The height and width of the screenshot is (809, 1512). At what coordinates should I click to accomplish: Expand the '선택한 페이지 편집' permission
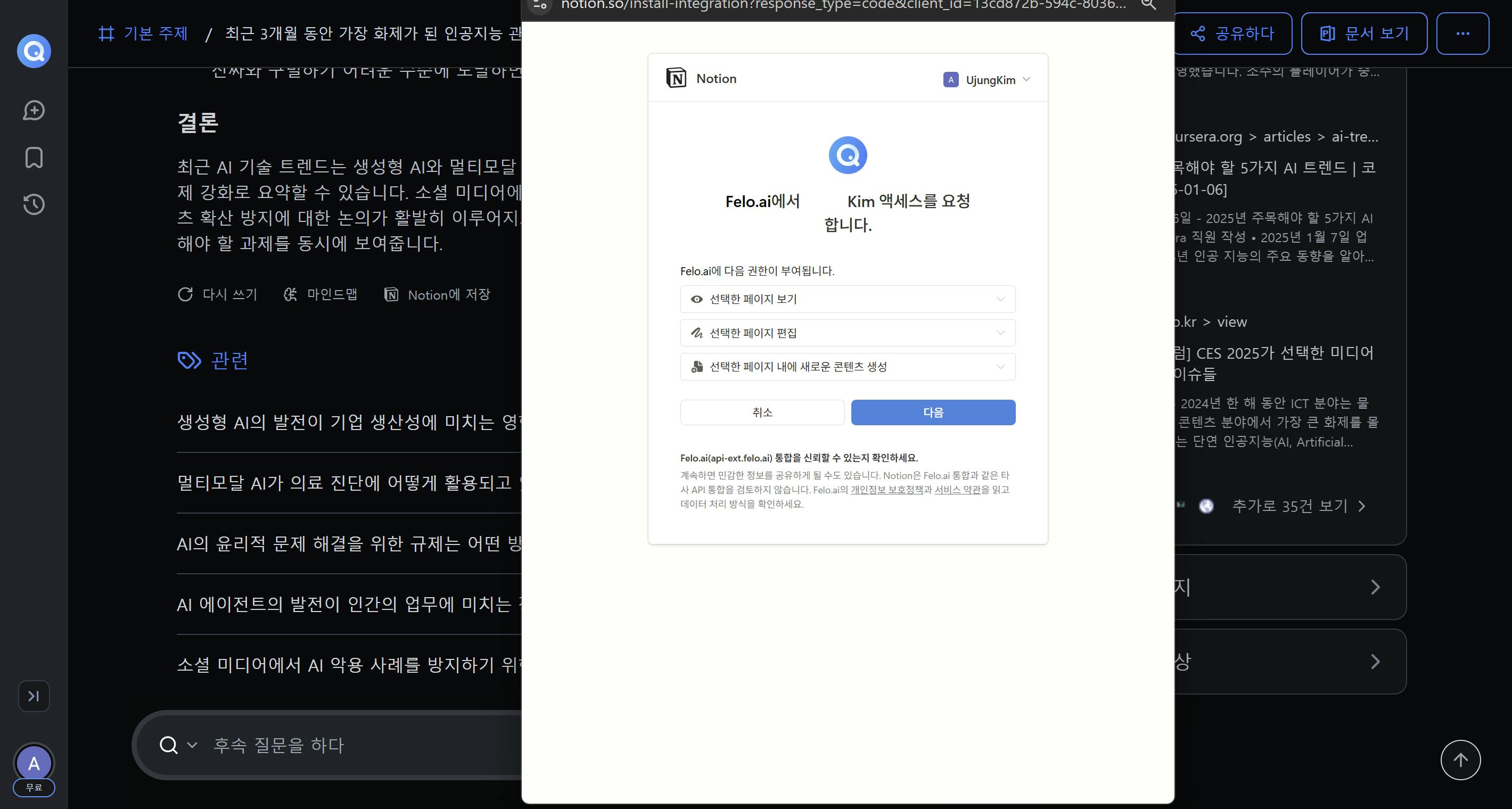point(847,333)
